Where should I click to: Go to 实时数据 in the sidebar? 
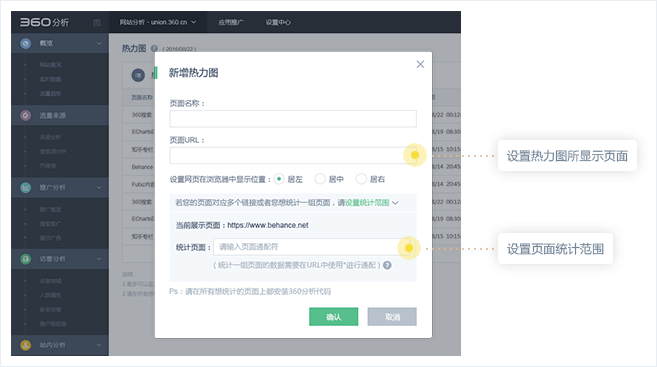click(50, 79)
